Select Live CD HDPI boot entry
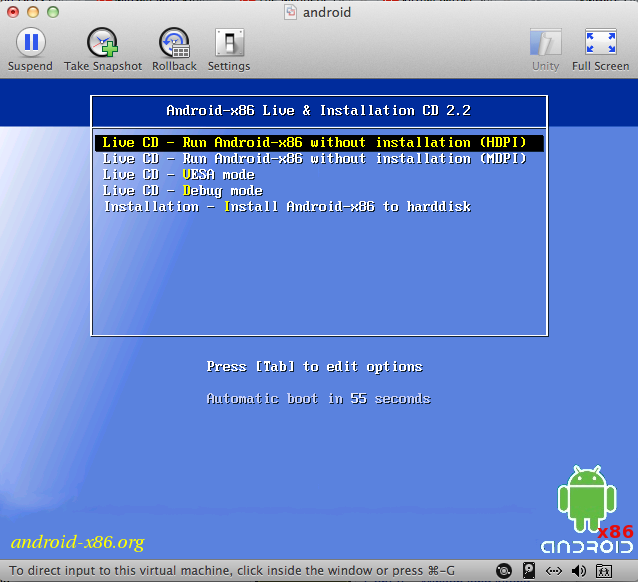Viewport: 638px width, 582px height. 319,143
